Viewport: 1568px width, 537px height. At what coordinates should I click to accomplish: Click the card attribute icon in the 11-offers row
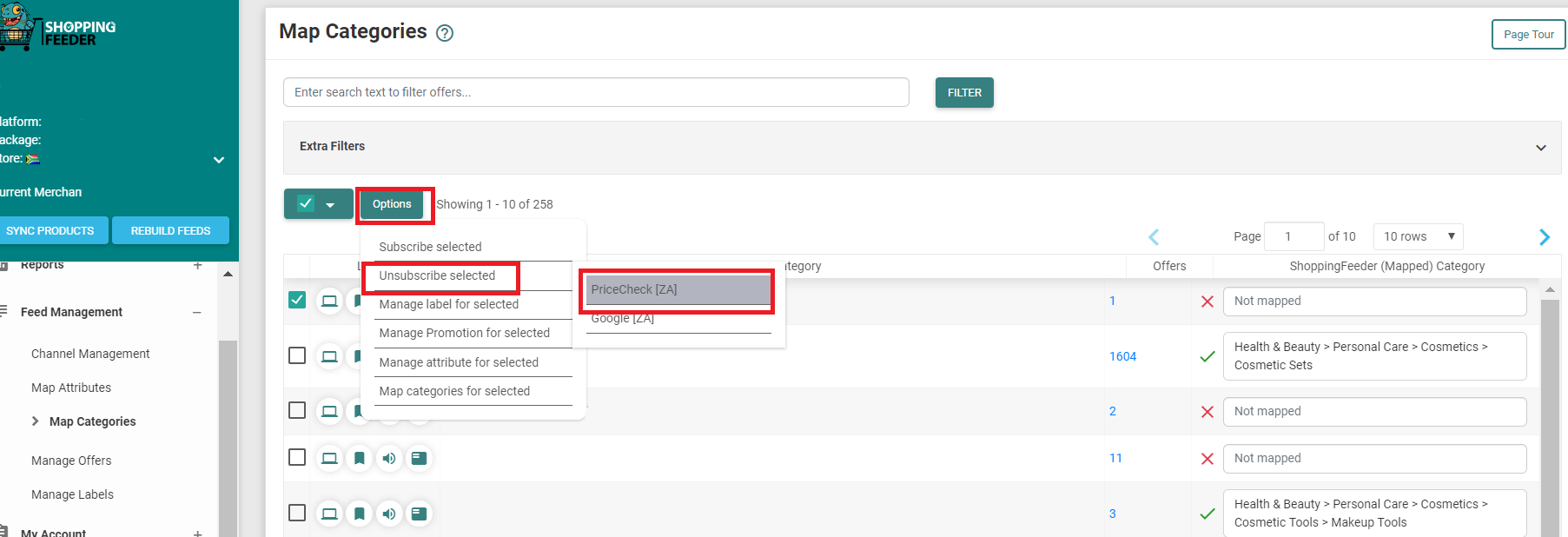pyautogui.click(x=419, y=458)
